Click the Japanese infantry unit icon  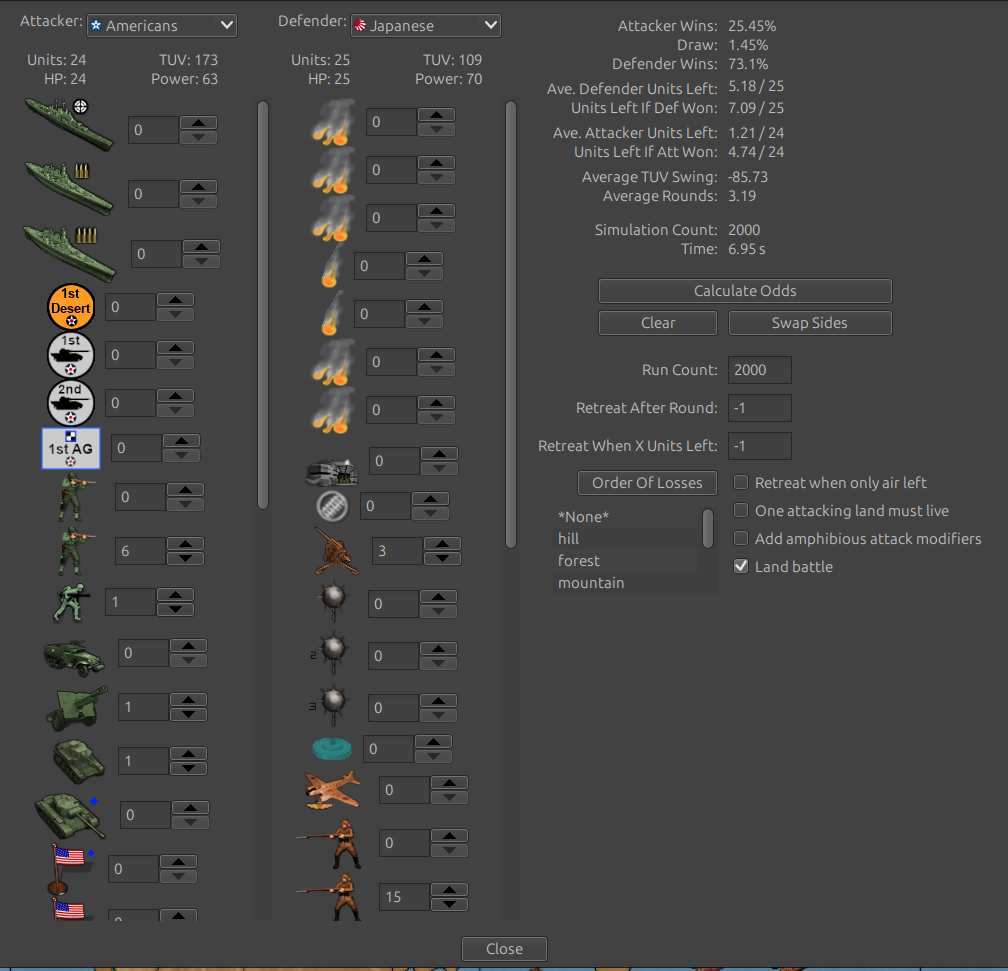(331, 895)
